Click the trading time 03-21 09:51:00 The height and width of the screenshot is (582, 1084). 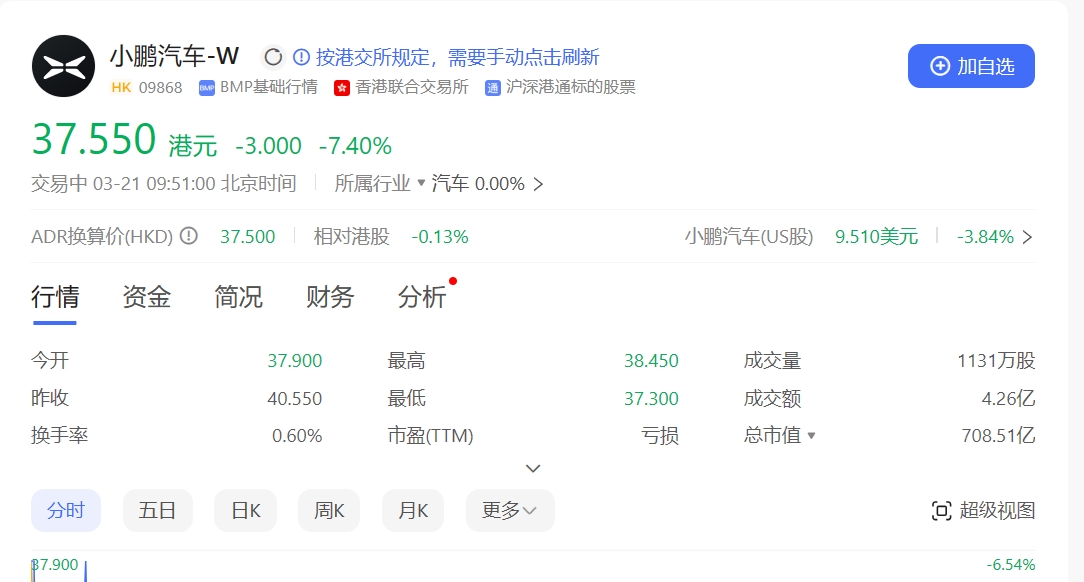tap(154, 184)
